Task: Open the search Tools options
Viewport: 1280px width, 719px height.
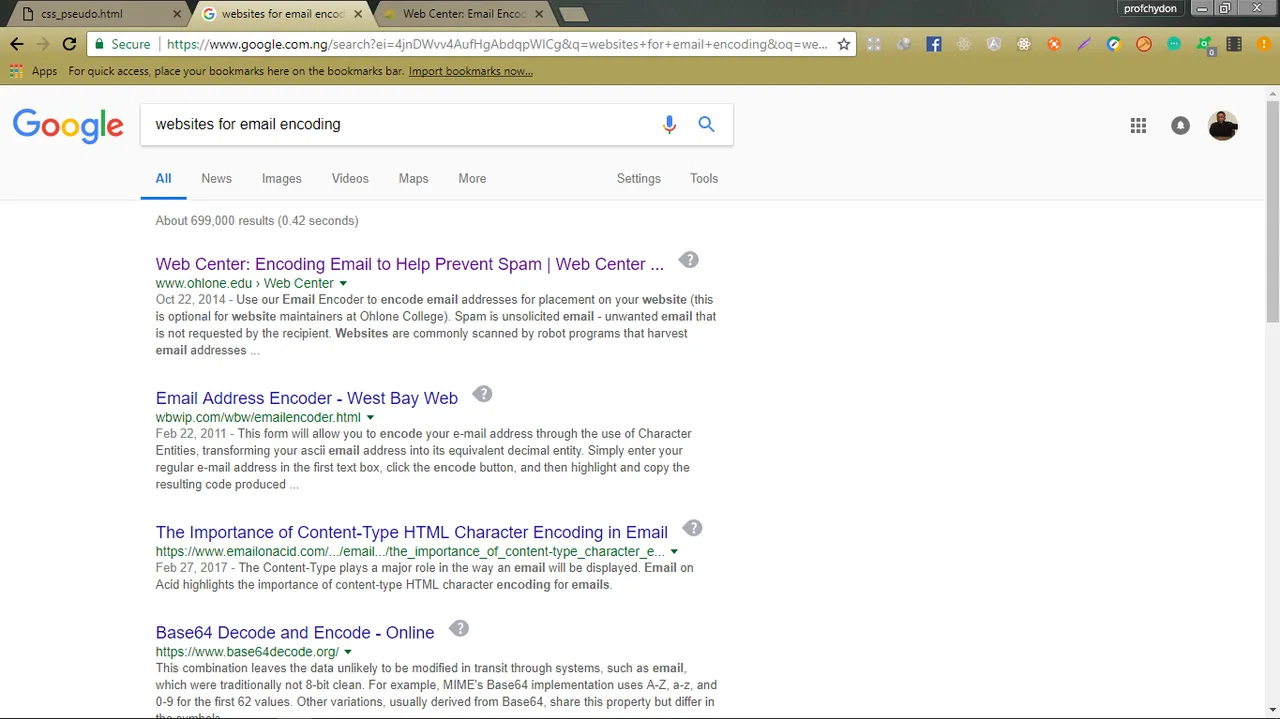Action: tap(704, 178)
